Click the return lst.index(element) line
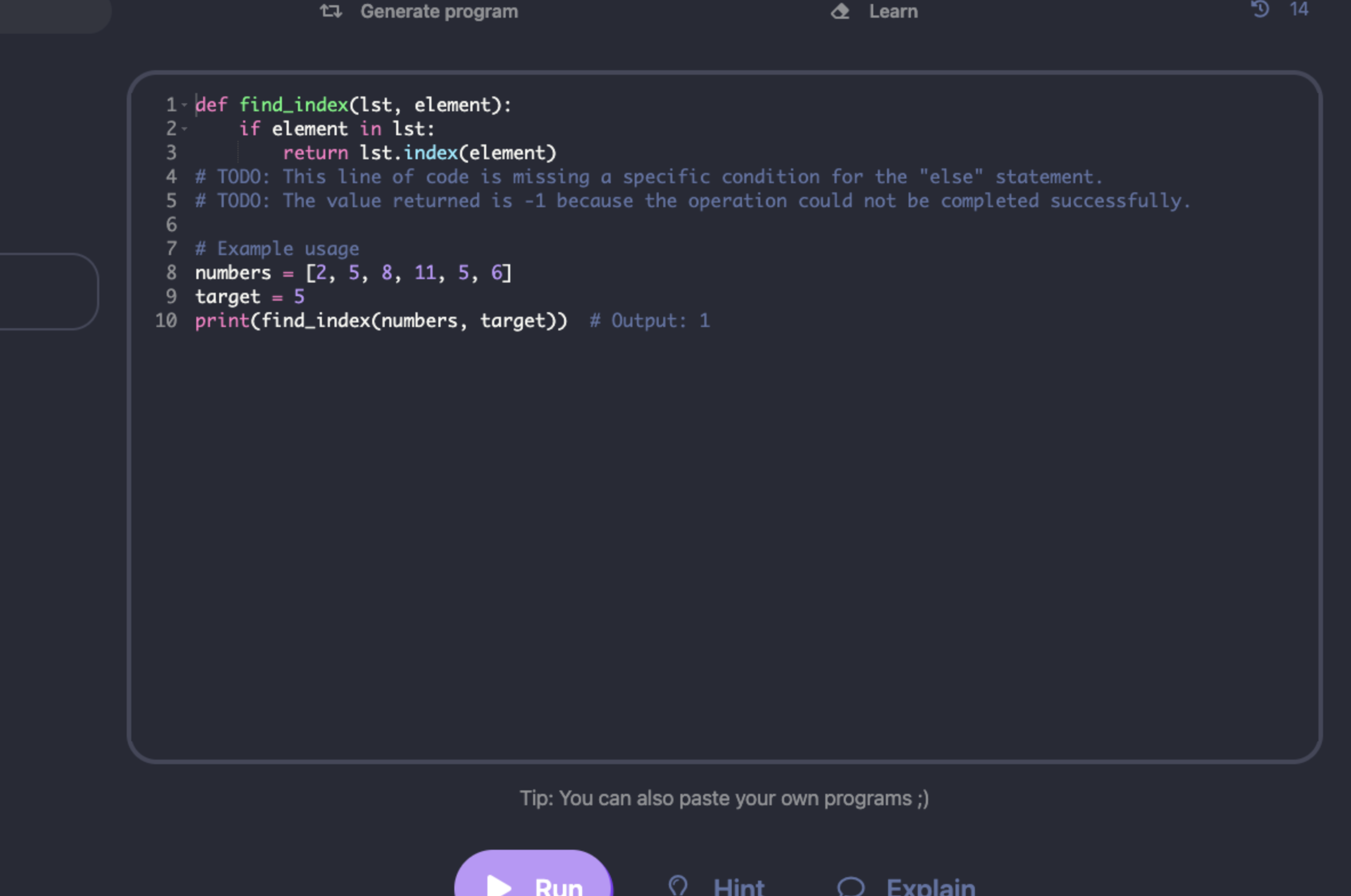The image size is (1351, 896). pyautogui.click(x=419, y=153)
